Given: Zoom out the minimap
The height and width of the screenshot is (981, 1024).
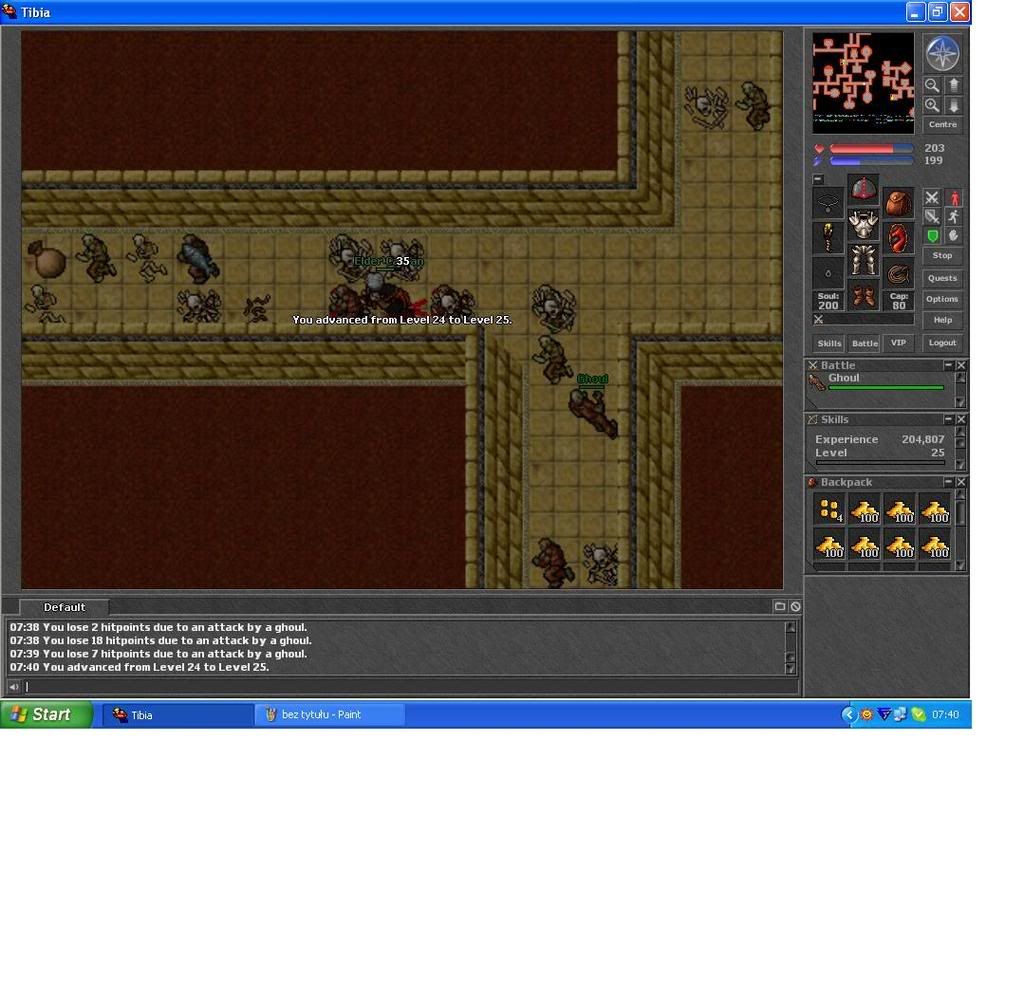Looking at the screenshot, I should coord(932,85).
